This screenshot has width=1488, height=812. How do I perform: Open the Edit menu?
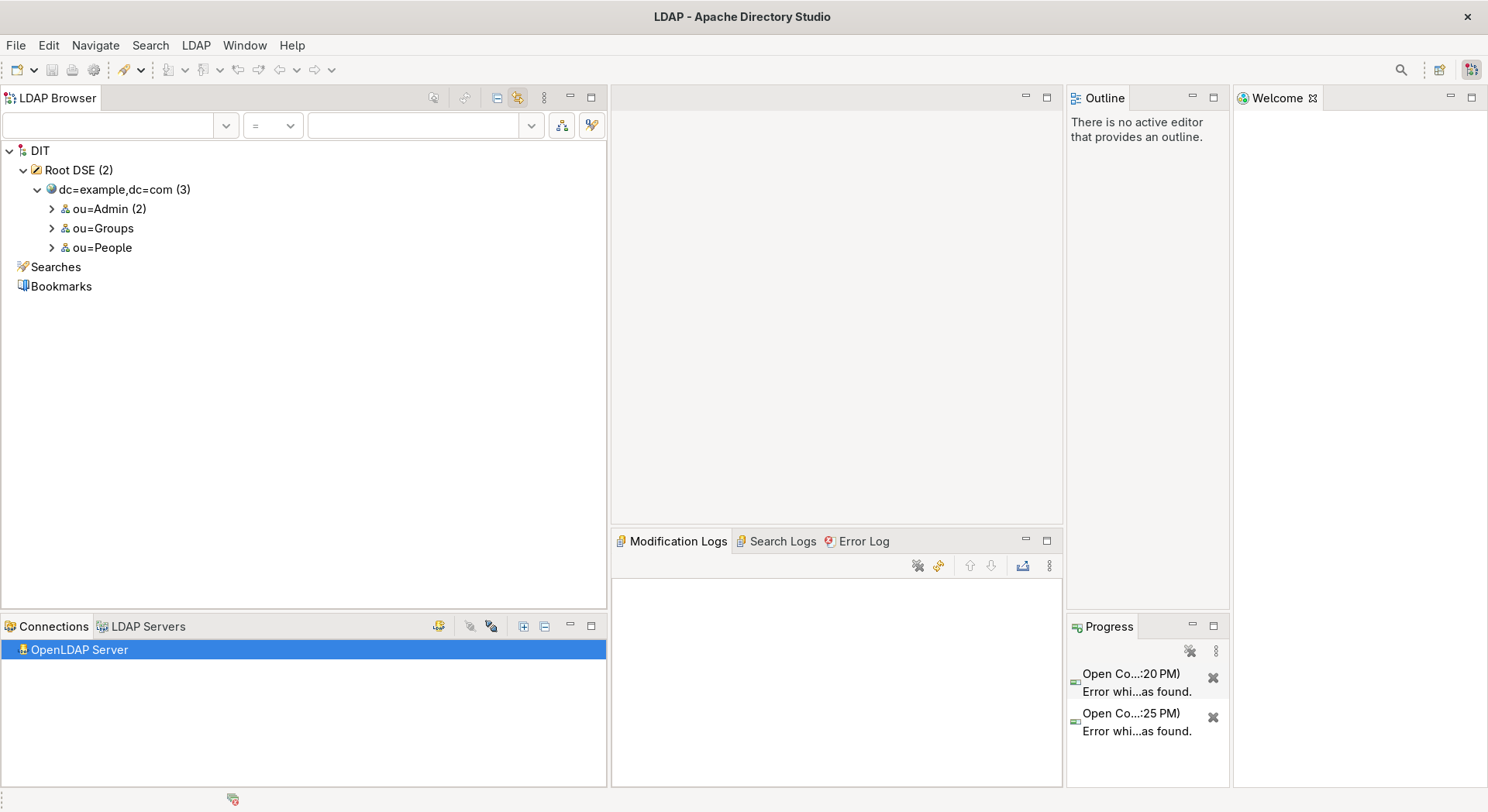(x=49, y=46)
